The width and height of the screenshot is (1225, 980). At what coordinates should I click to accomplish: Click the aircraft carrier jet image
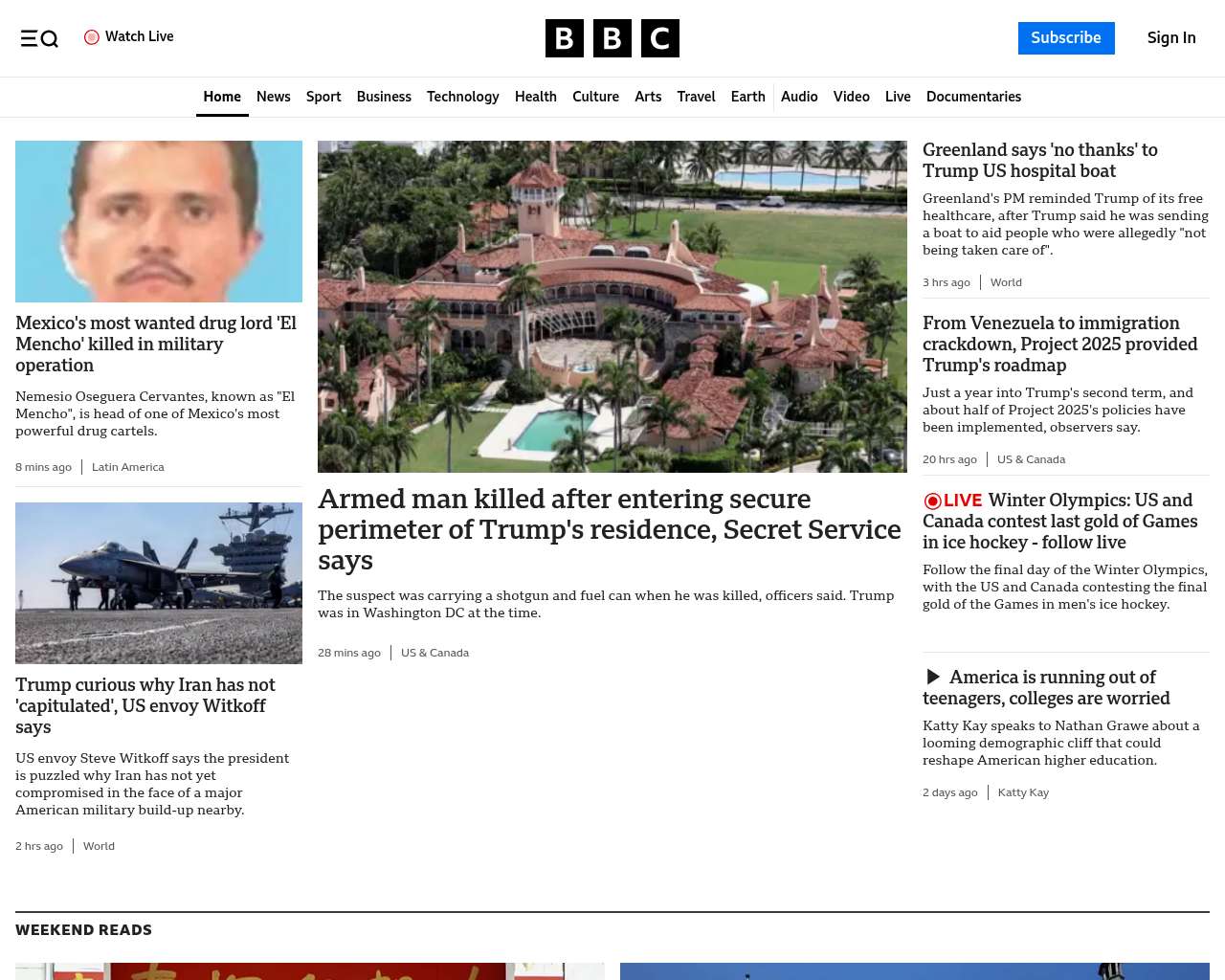(159, 583)
